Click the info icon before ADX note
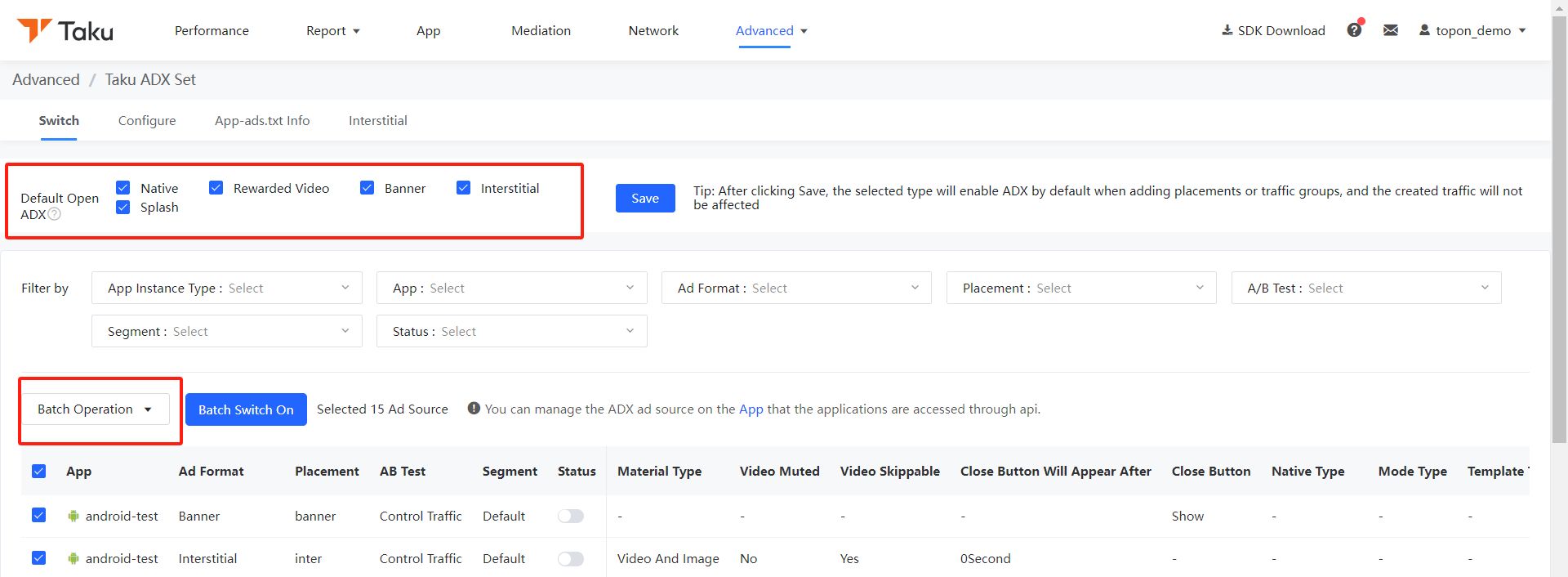Screen dimensions: 1568x577 [x=474, y=408]
